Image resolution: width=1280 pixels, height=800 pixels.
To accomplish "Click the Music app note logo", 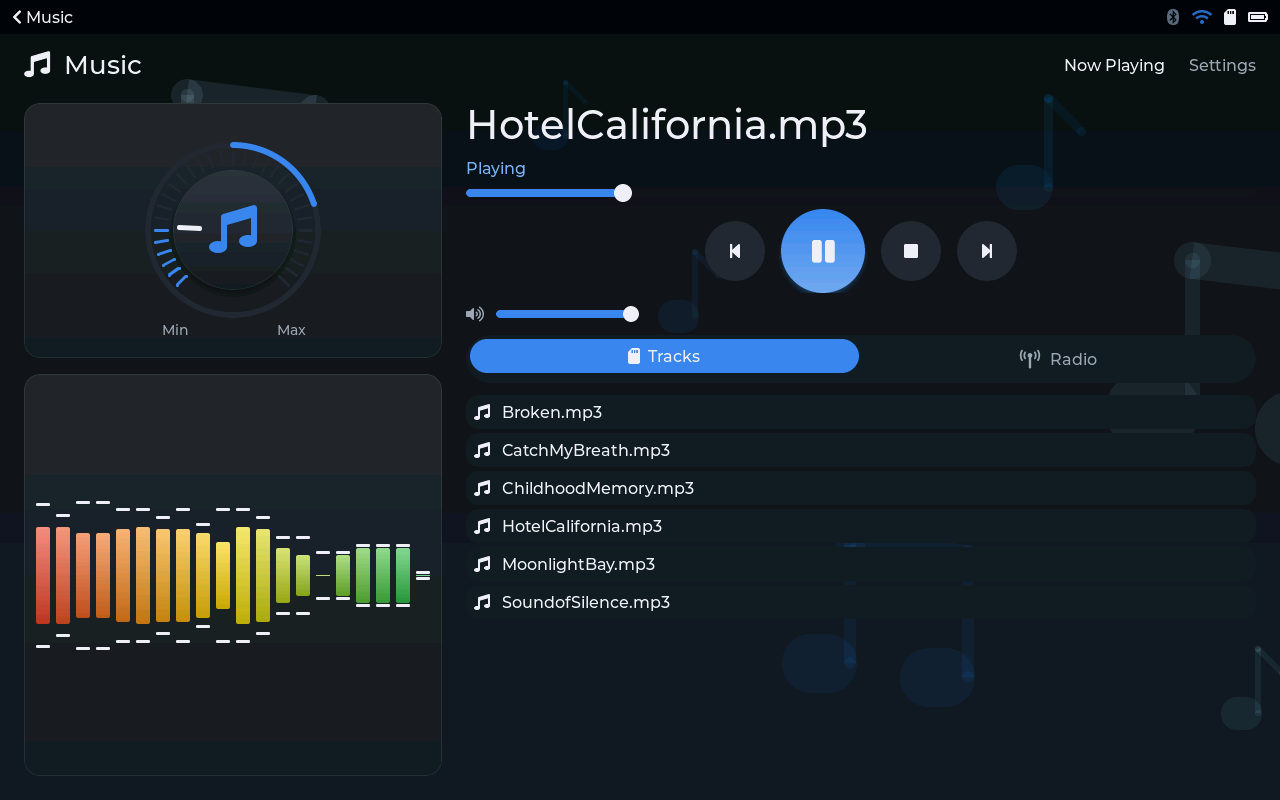I will coord(37,65).
